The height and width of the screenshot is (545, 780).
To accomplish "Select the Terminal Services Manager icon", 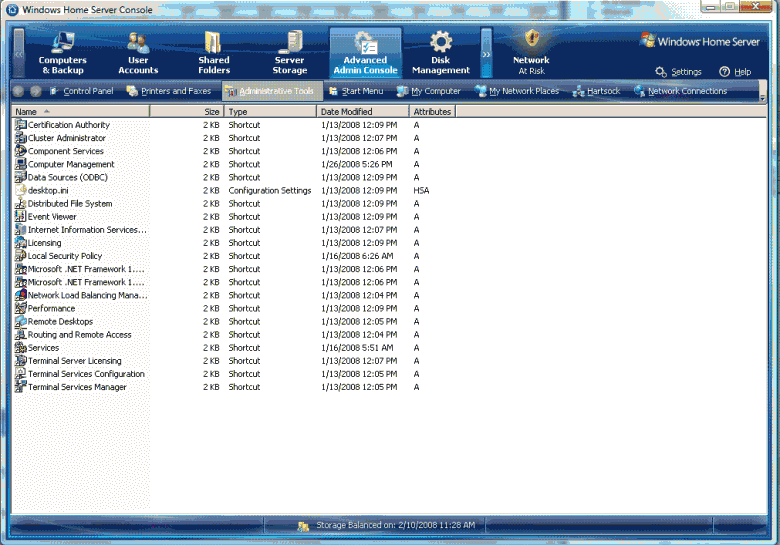I will [20, 386].
